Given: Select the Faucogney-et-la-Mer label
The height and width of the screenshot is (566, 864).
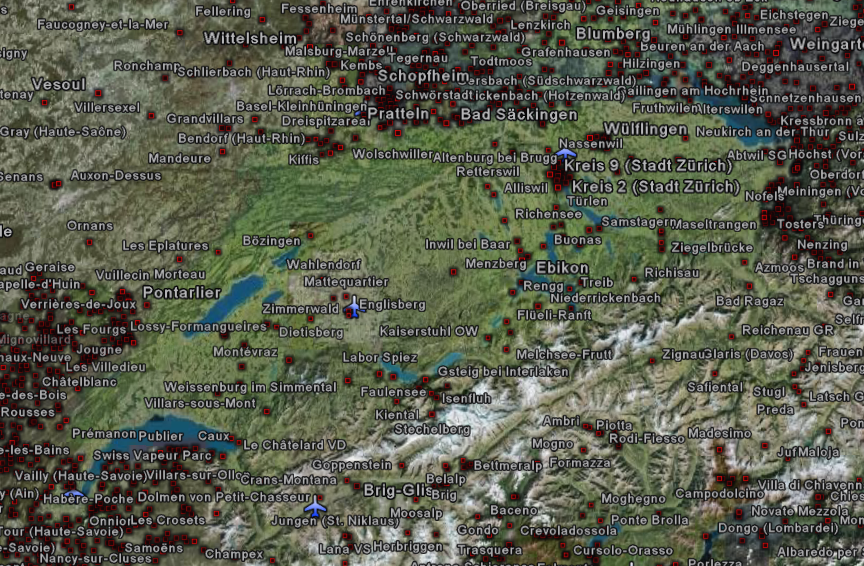Looking at the screenshot, I should [102, 24].
